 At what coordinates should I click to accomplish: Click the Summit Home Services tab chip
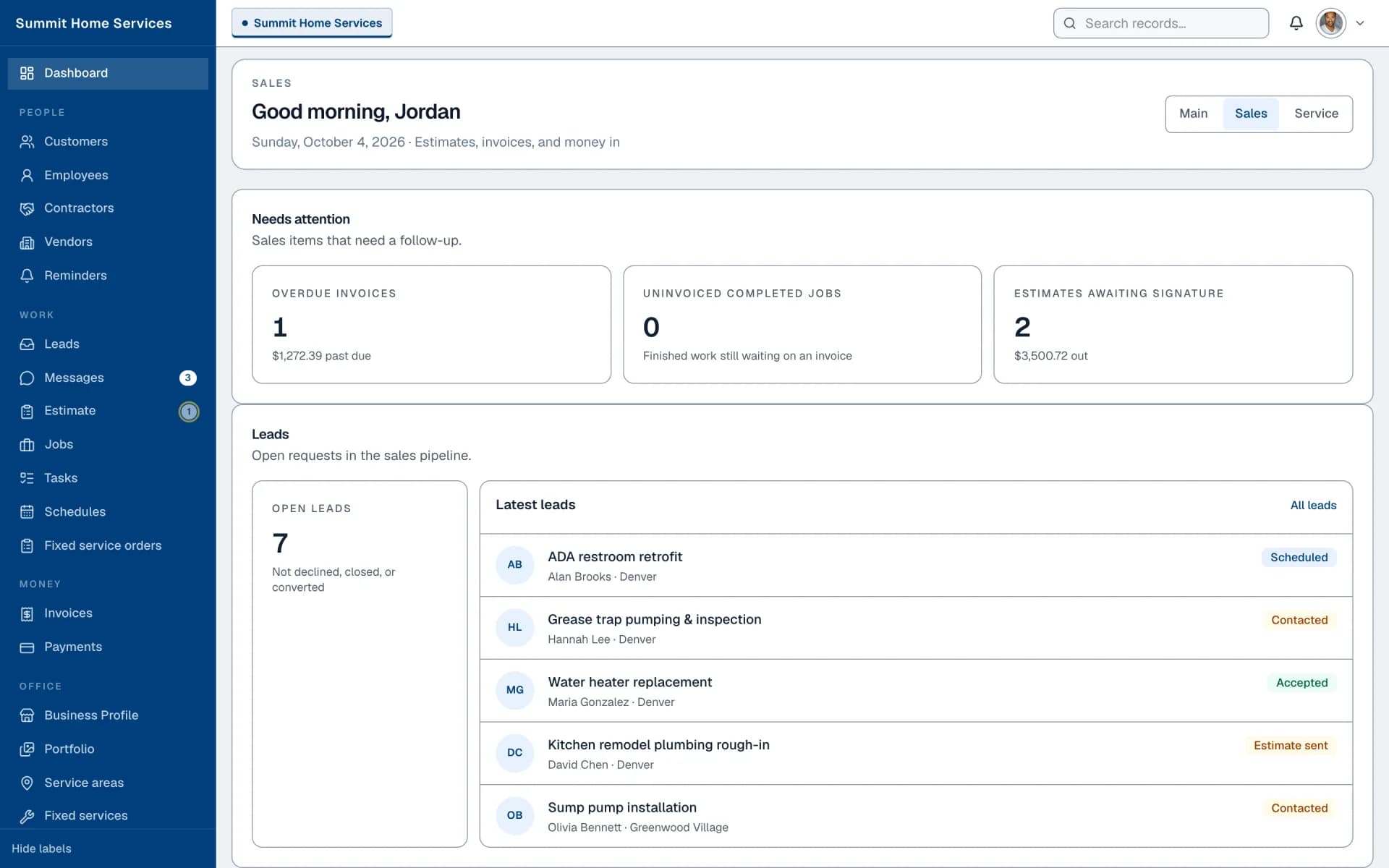pos(312,23)
